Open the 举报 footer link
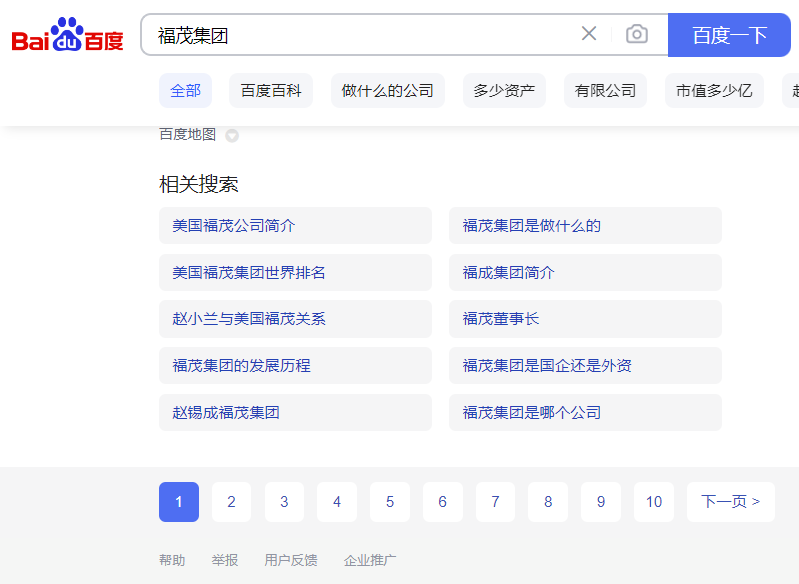The height and width of the screenshot is (584, 799). (x=225, y=560)
